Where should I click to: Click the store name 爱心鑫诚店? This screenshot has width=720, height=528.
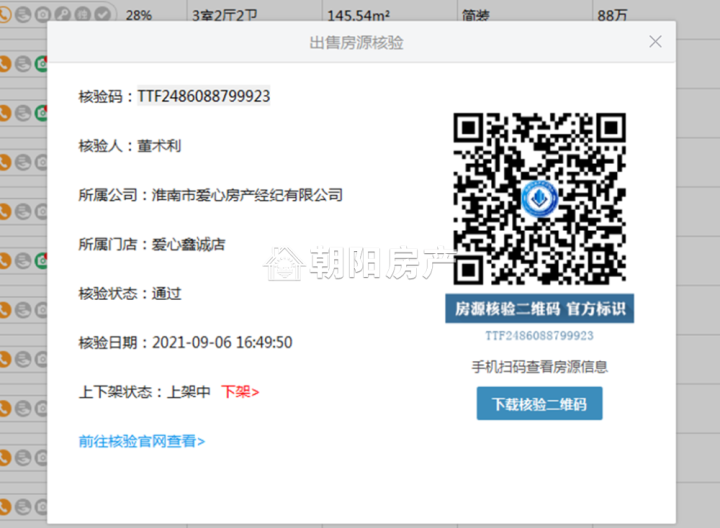[x=189, y=244]
